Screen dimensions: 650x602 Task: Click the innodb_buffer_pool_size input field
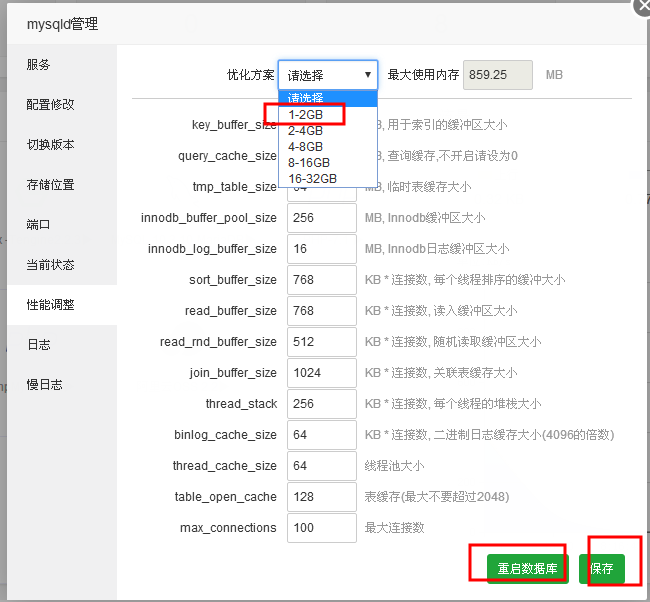pos(322,218)
